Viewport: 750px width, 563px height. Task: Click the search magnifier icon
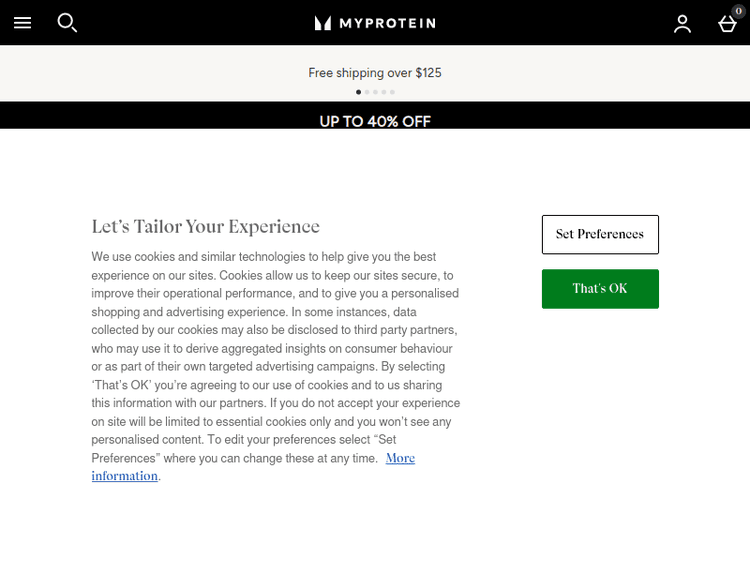pos(67,22)
